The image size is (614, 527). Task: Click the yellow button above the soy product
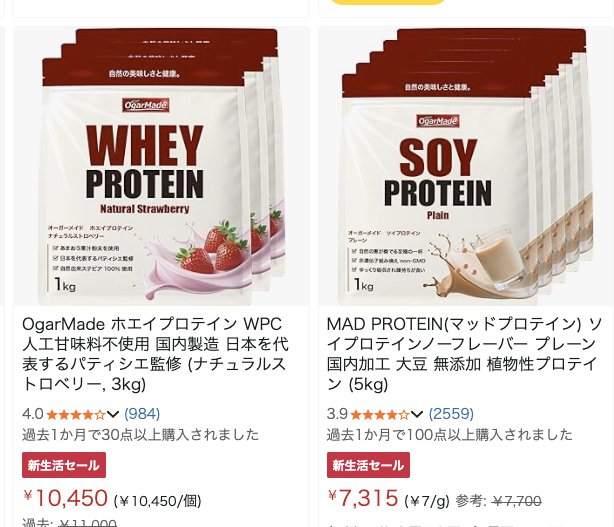[388, 2]
